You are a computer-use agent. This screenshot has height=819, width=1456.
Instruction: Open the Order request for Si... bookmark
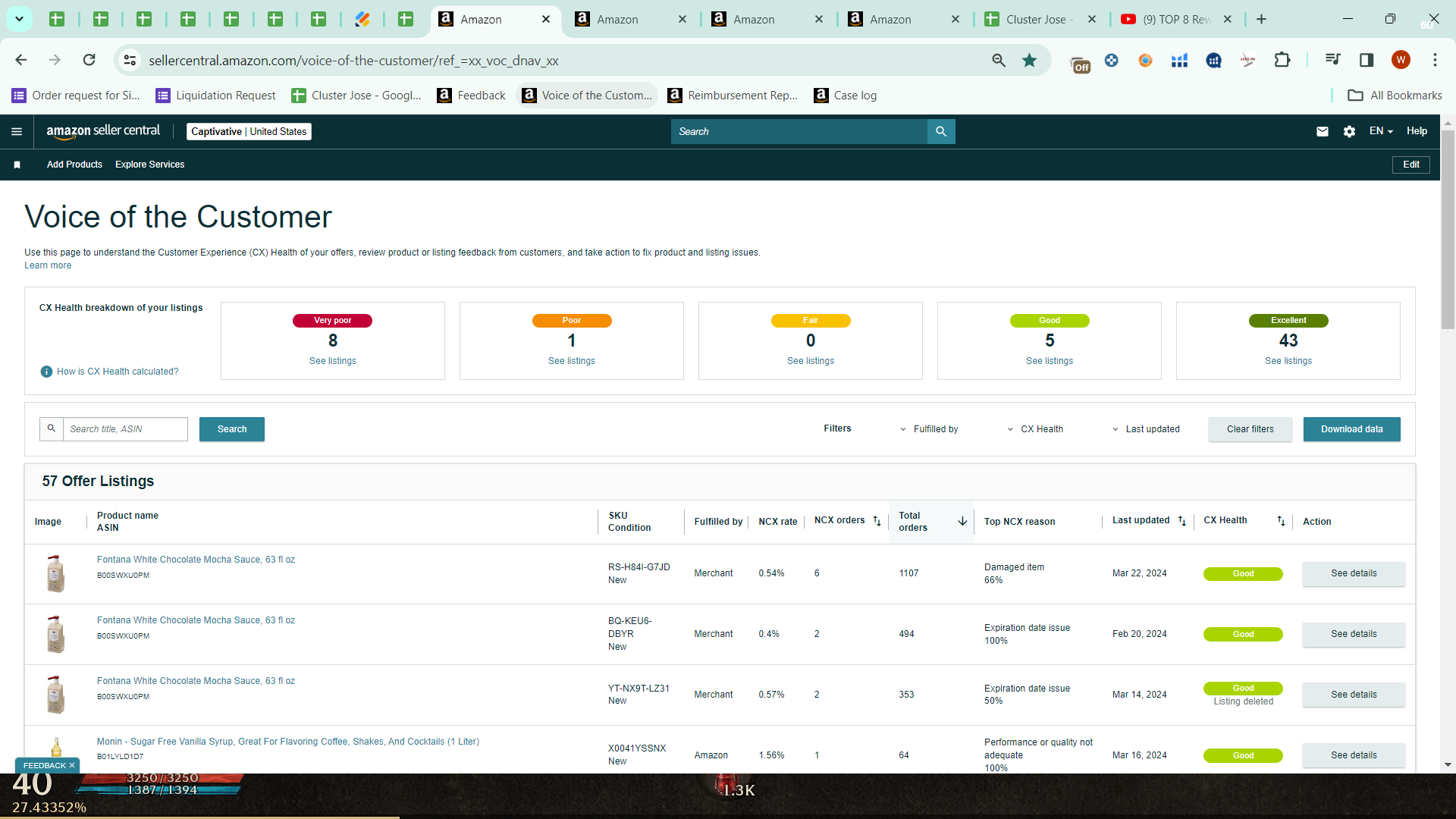pos(77,96)
